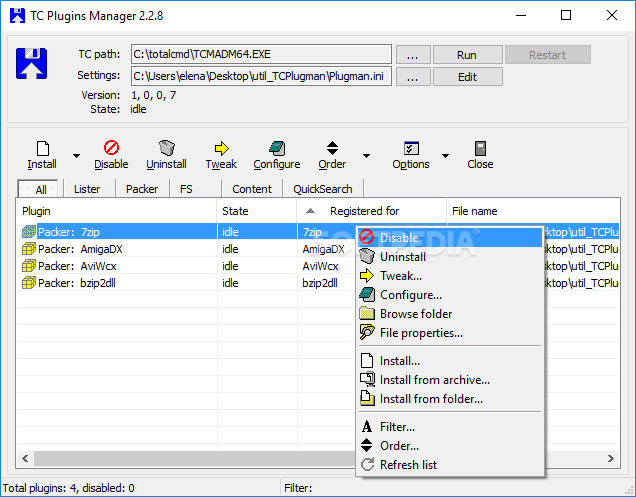Switch to the Lister tab
636x497 pixels.
(x=87, y=189)
